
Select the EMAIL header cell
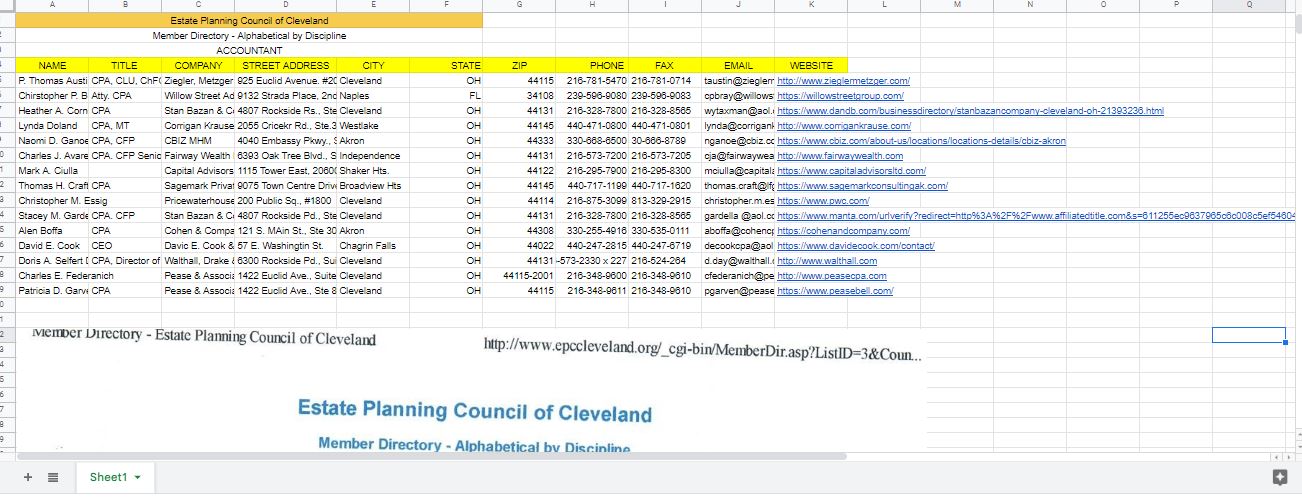[738, 65]
